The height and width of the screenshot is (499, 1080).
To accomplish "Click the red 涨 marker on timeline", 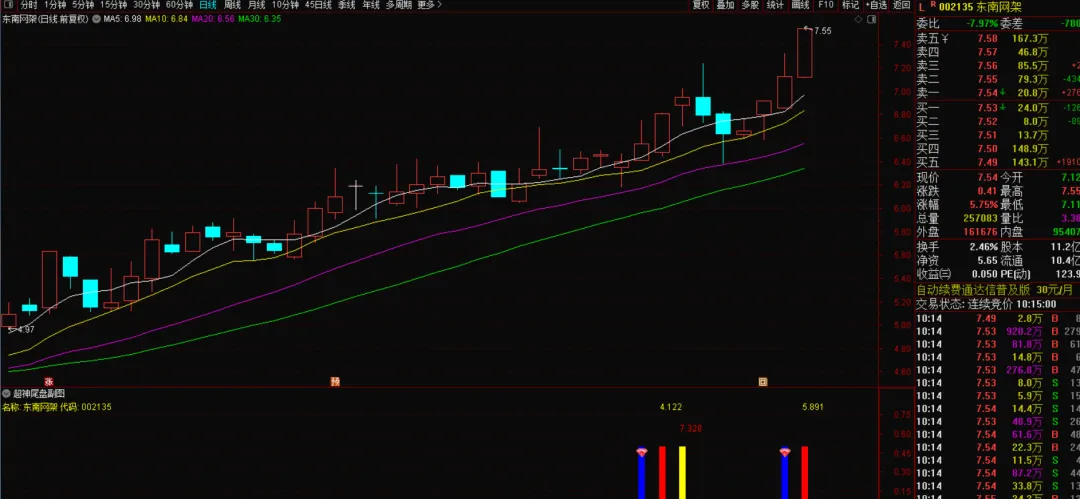I will pyautogui.click(x=49, y=380).
